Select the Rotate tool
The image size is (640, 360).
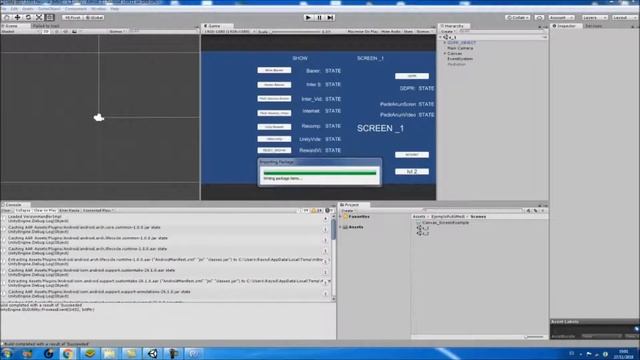click(x=28, y=18)
